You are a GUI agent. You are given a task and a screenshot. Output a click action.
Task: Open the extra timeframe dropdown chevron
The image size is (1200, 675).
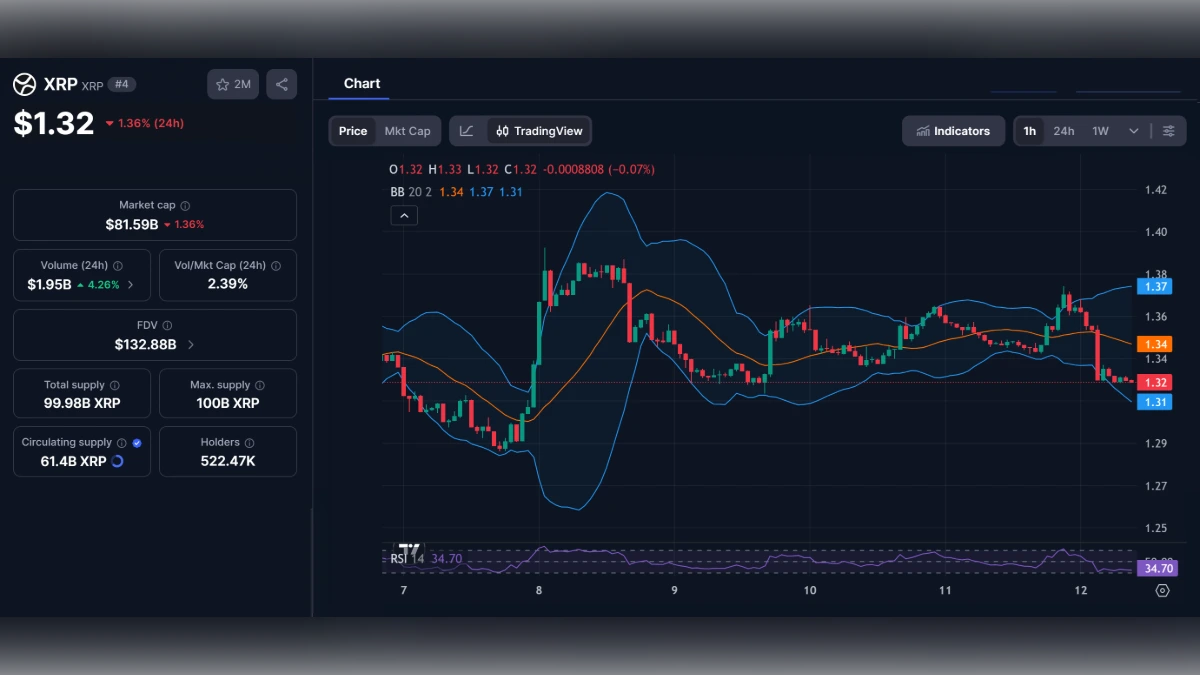pos(1133,131)
